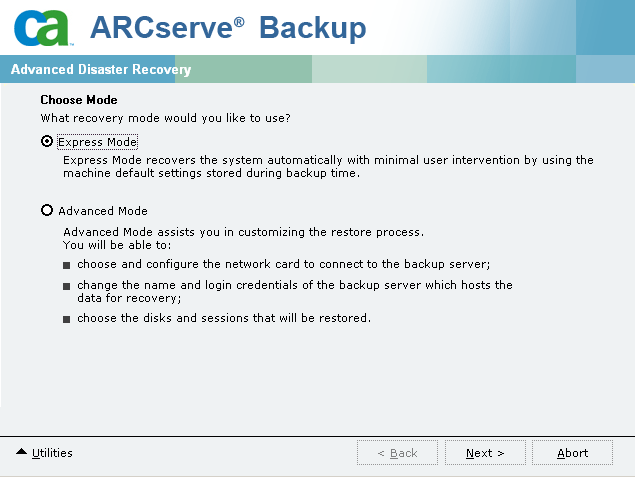This screenshot has height=477, width=635.
Task: Click the login credentials bullet square icon
Action: pyautogui.click(x=67, y=286)
